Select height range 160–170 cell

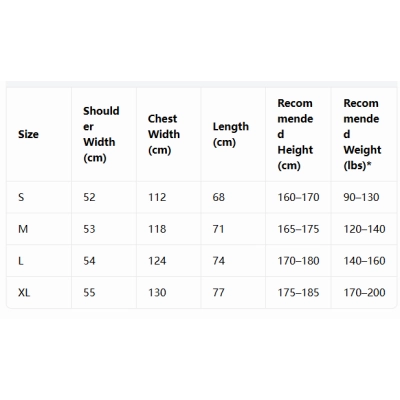point(298,197)
